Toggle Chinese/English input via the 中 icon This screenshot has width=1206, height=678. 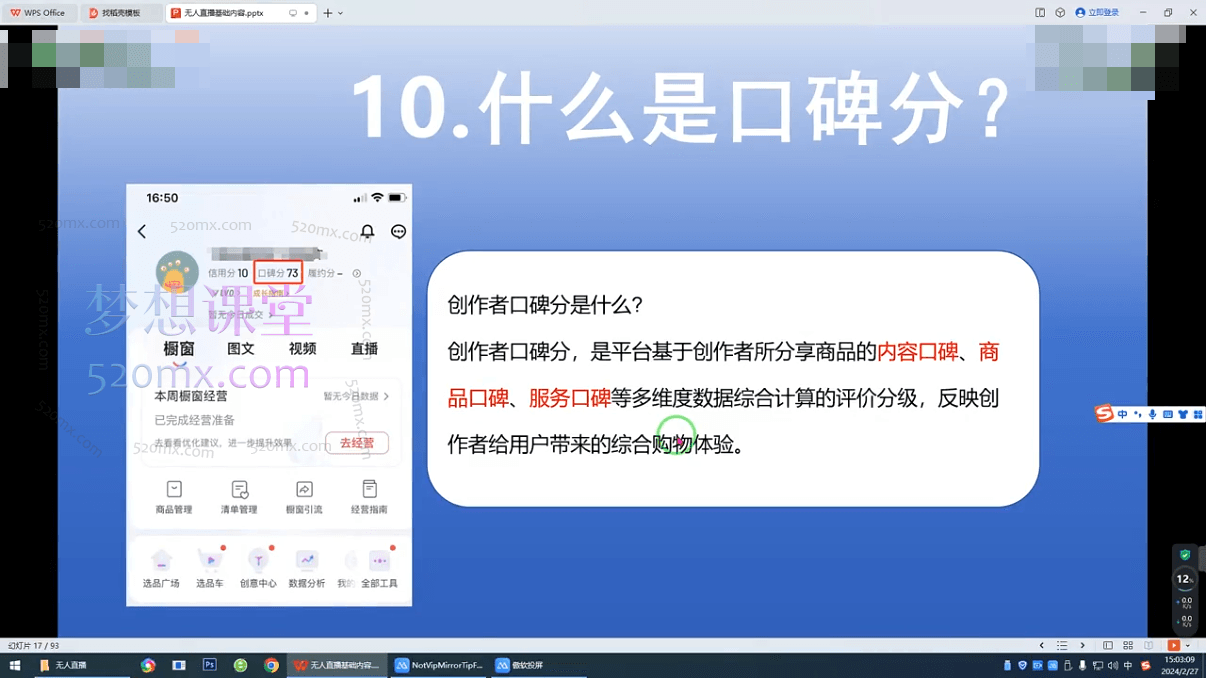pos(1122,413)
